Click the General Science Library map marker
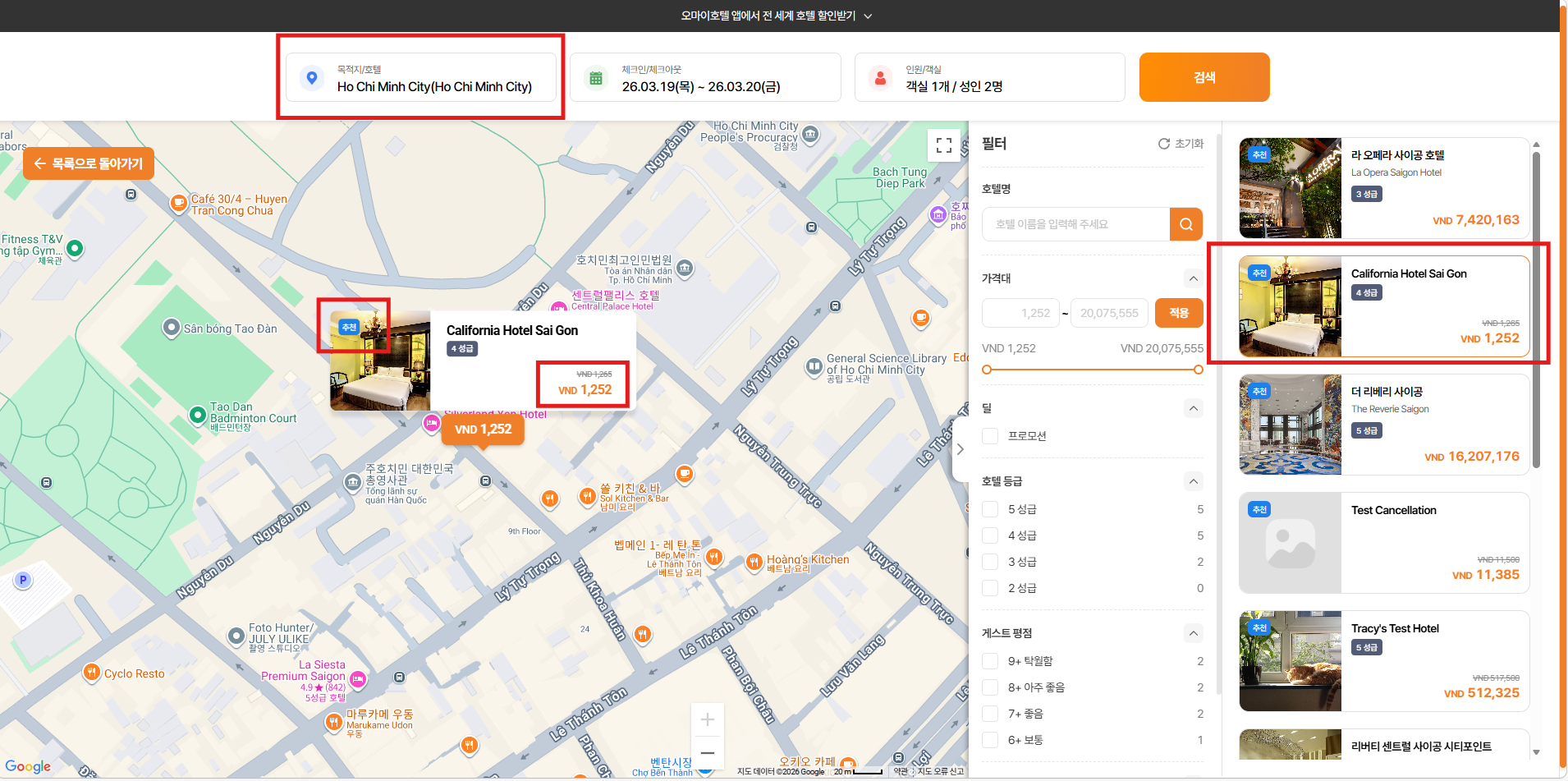 coord(814,366)
